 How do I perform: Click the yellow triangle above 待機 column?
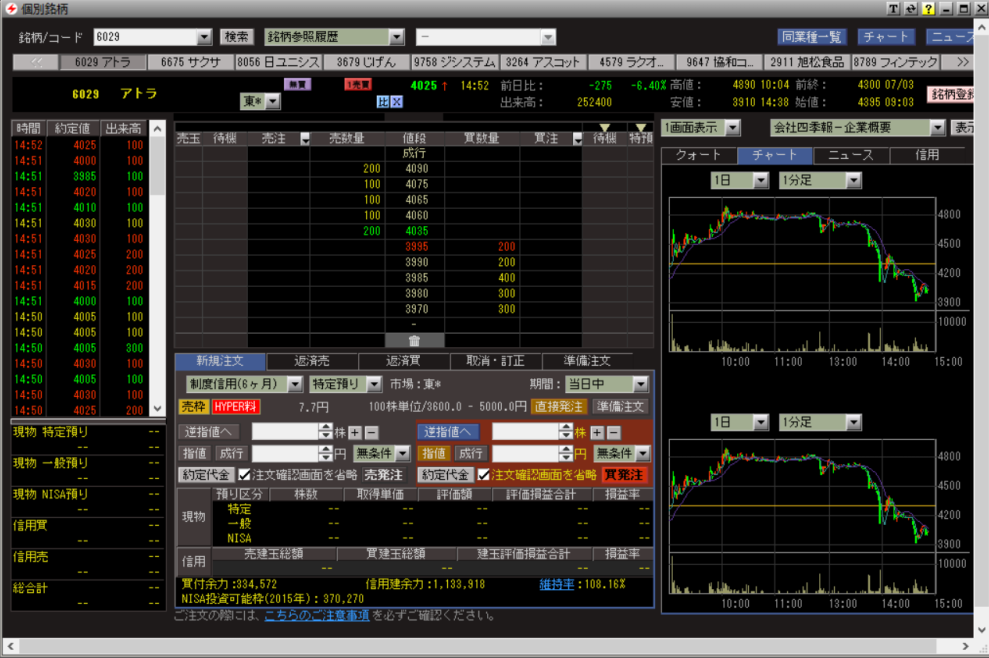pos(603,128)
